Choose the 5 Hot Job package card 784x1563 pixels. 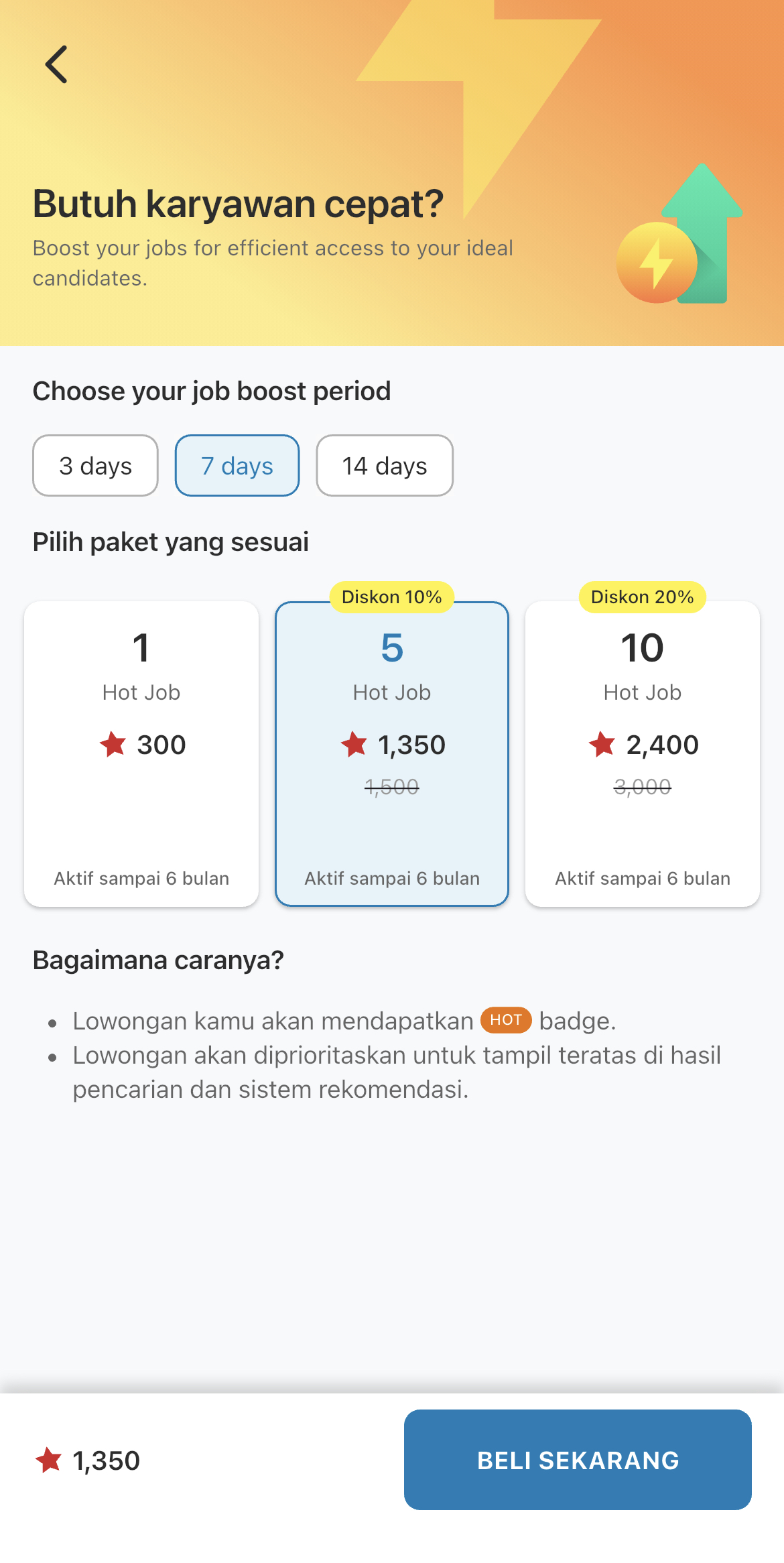392,754
